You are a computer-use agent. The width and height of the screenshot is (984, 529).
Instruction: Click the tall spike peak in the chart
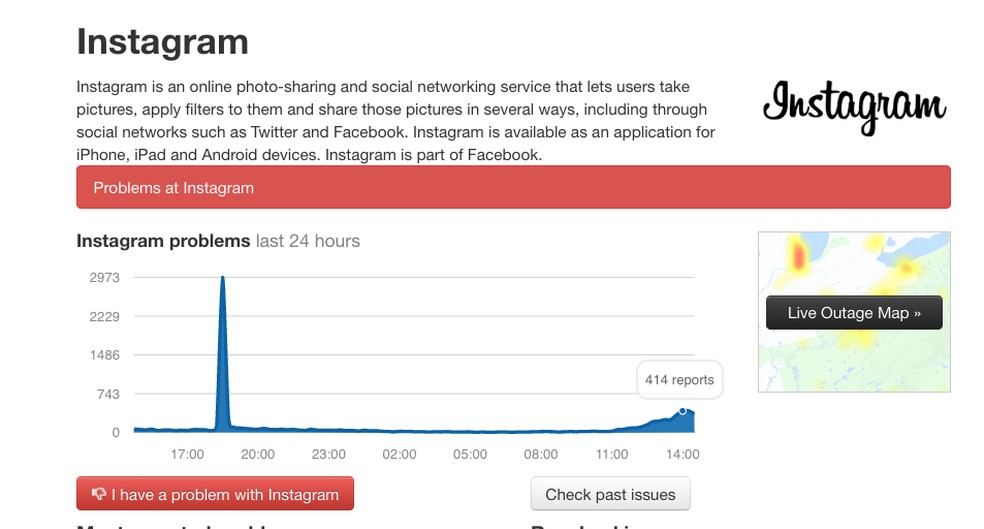pyautogui.click(x=222, y=279)
